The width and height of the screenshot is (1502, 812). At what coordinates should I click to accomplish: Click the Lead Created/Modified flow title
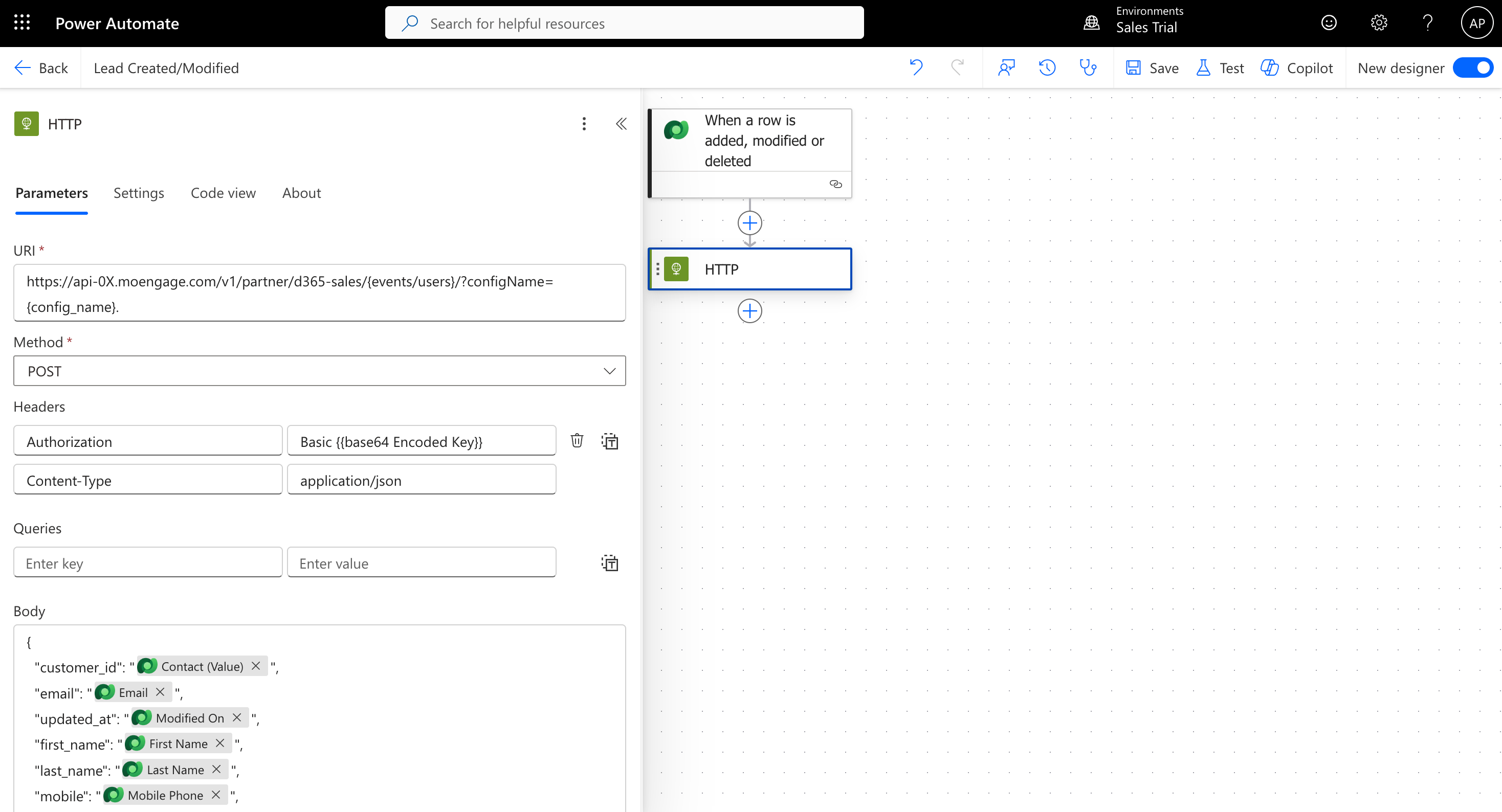click(x=166, y=68)
